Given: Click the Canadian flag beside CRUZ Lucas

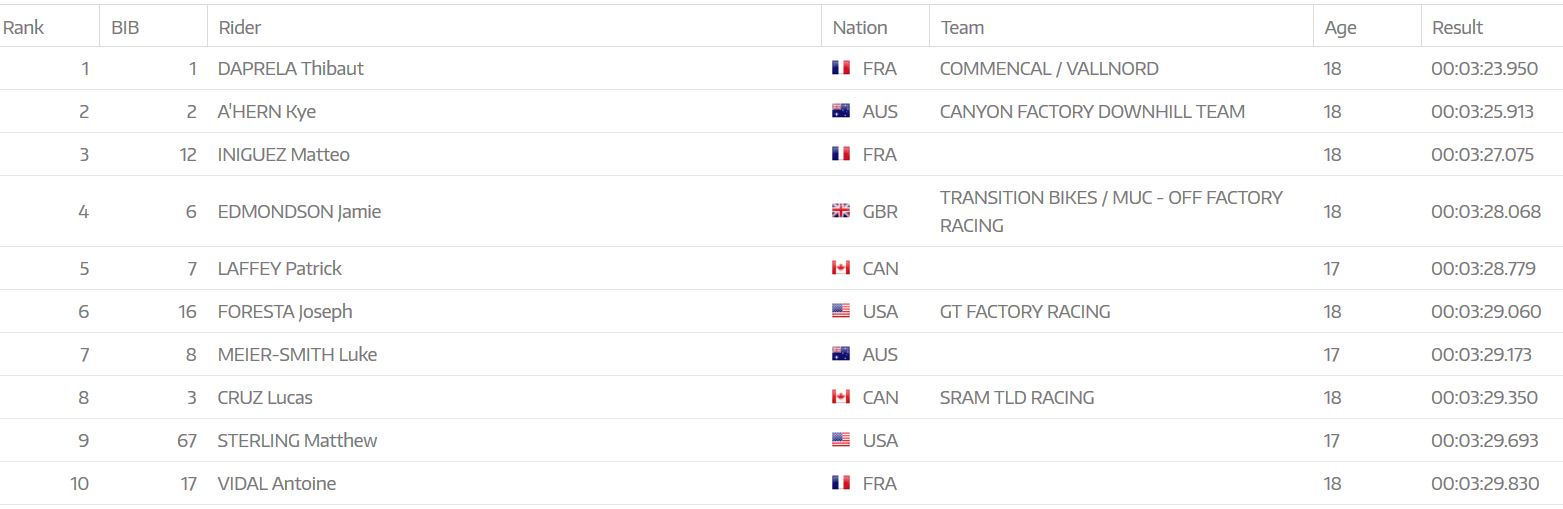Looking at the screenshot, I should [x=841, y=397].
